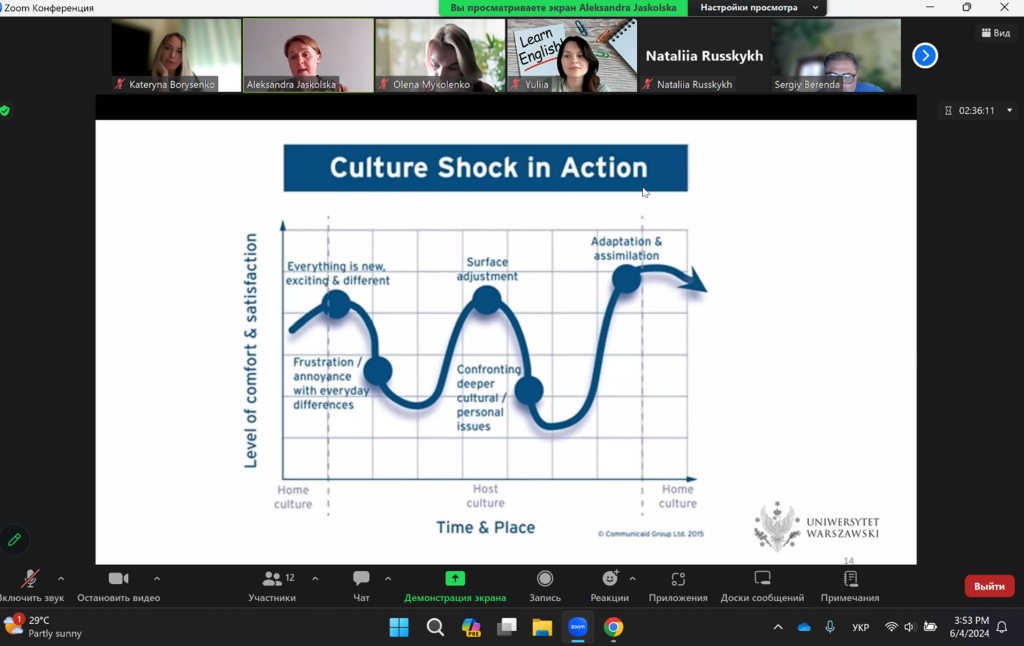Open the Примечания notes icon
The height and width of the screenshot is (646, 1024).
tap(850, 579)
